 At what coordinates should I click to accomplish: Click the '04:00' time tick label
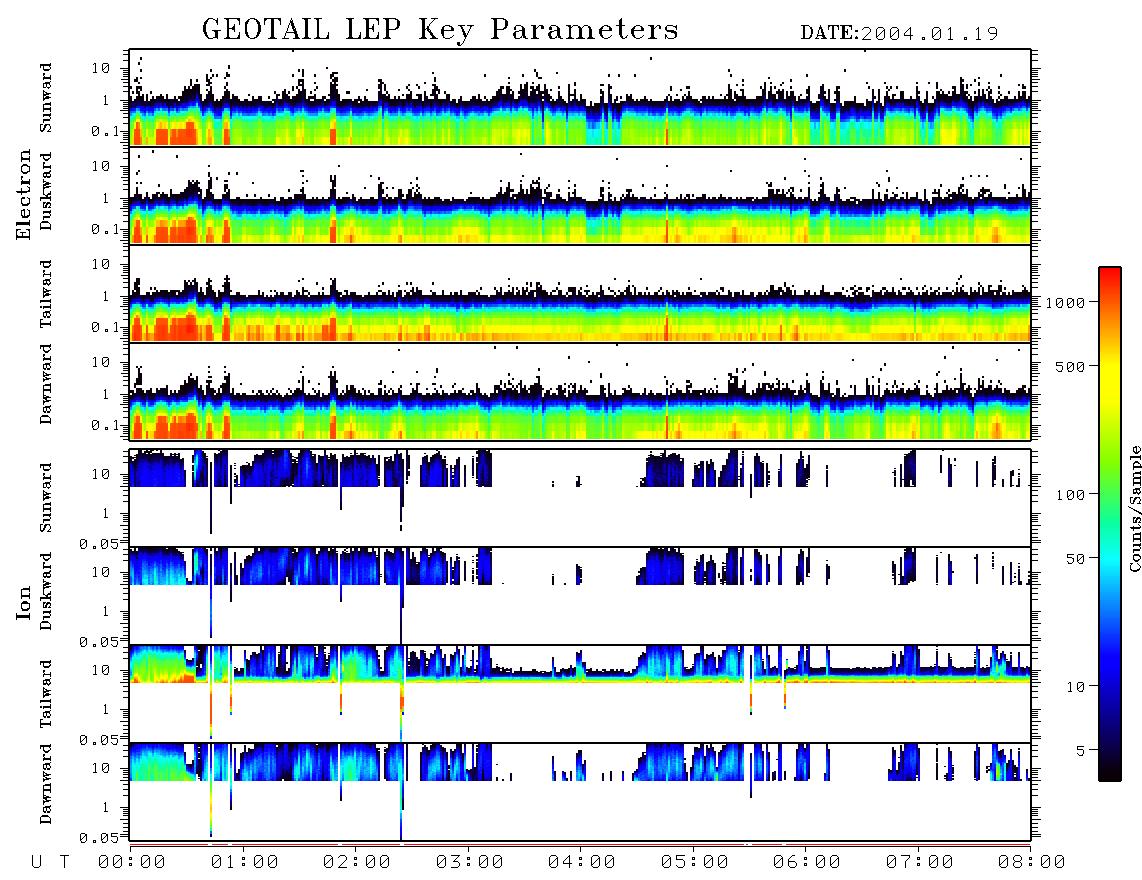pyautogui.click(x=581, y=863)
